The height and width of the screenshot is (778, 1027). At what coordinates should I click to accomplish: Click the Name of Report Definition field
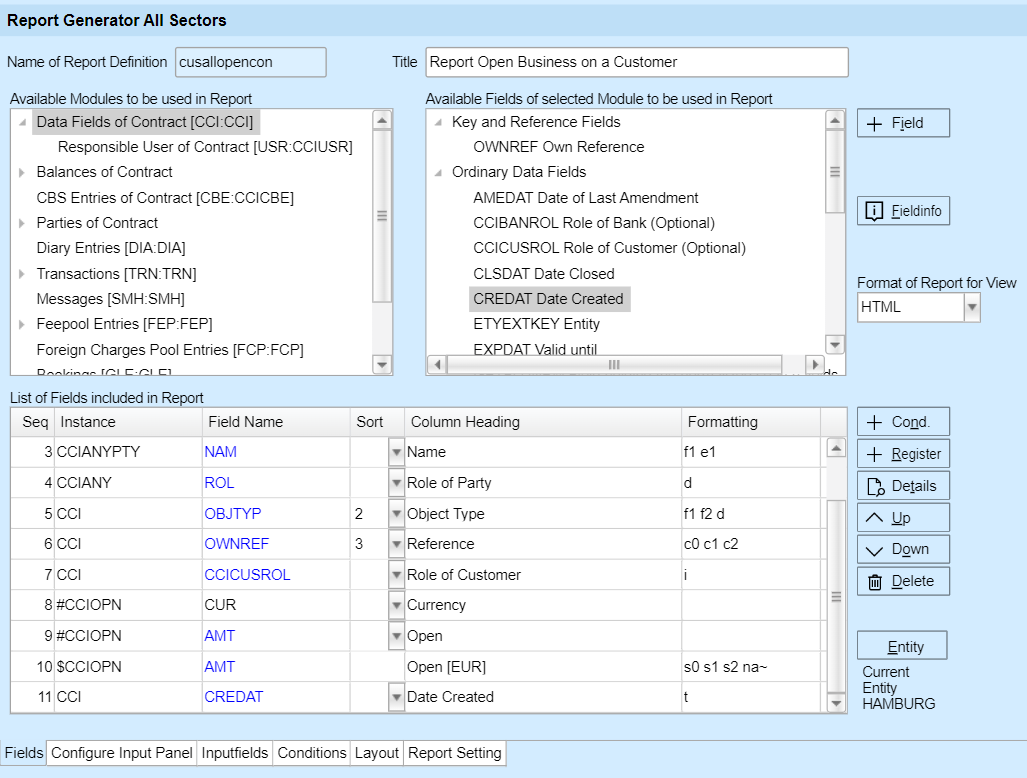tap(251, 62)
